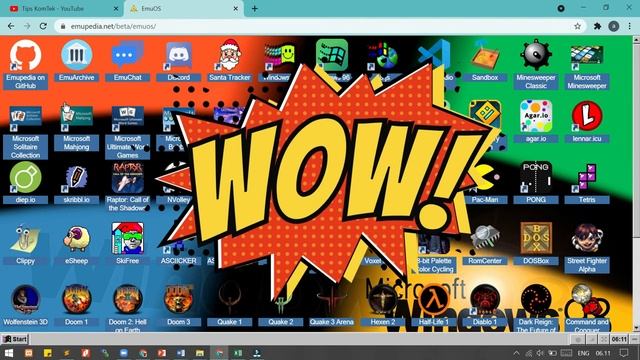Screen dimensions: 640x360
Task: Open the ASCIICKER icon
Action: point(178,253)
